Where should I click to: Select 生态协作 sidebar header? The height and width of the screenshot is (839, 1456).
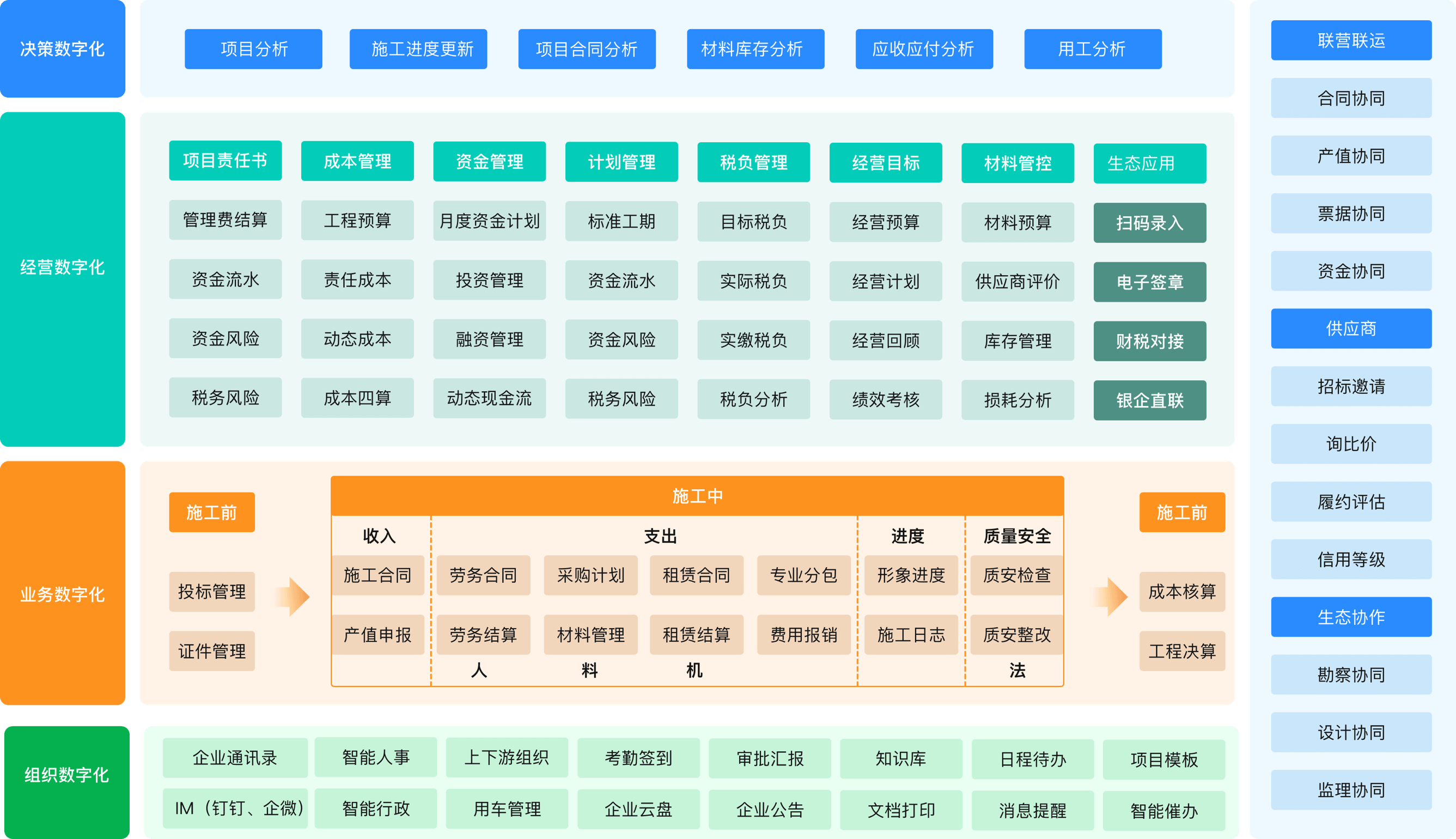(x=1351, y=617)
